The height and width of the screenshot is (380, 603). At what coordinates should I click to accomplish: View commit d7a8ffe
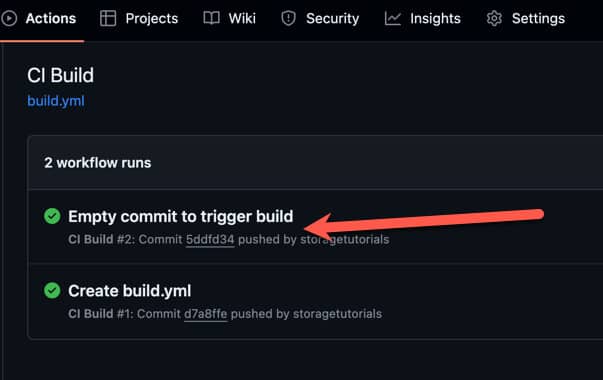coord(206,314)
